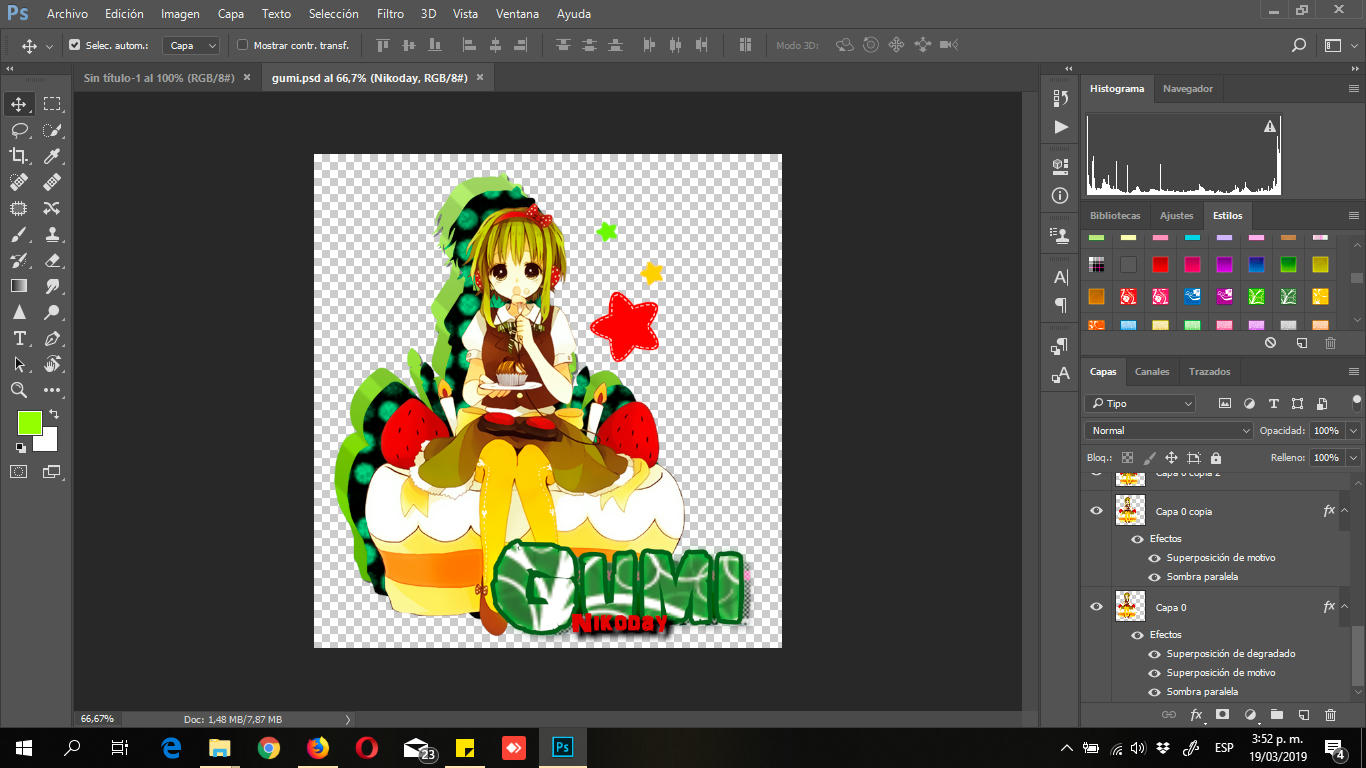This screenshot has height=768, width=1366.
Task: Select the Zoom tool
Action: pos(19,390)
